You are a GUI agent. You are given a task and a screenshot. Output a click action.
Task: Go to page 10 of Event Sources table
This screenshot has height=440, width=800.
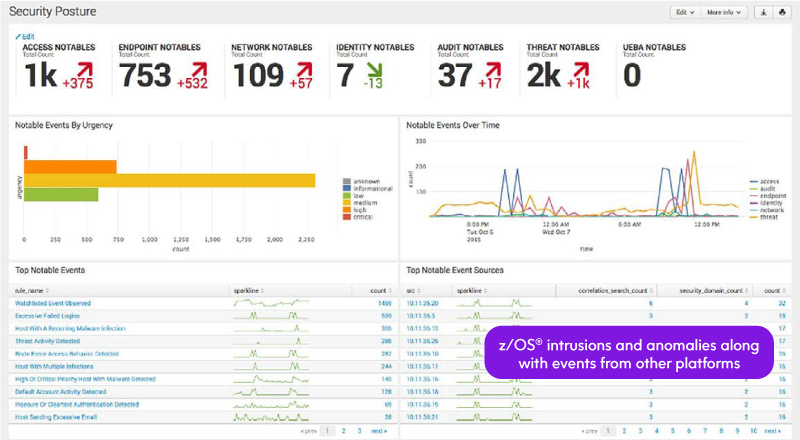pyautogui.click(x=754, y=431)
